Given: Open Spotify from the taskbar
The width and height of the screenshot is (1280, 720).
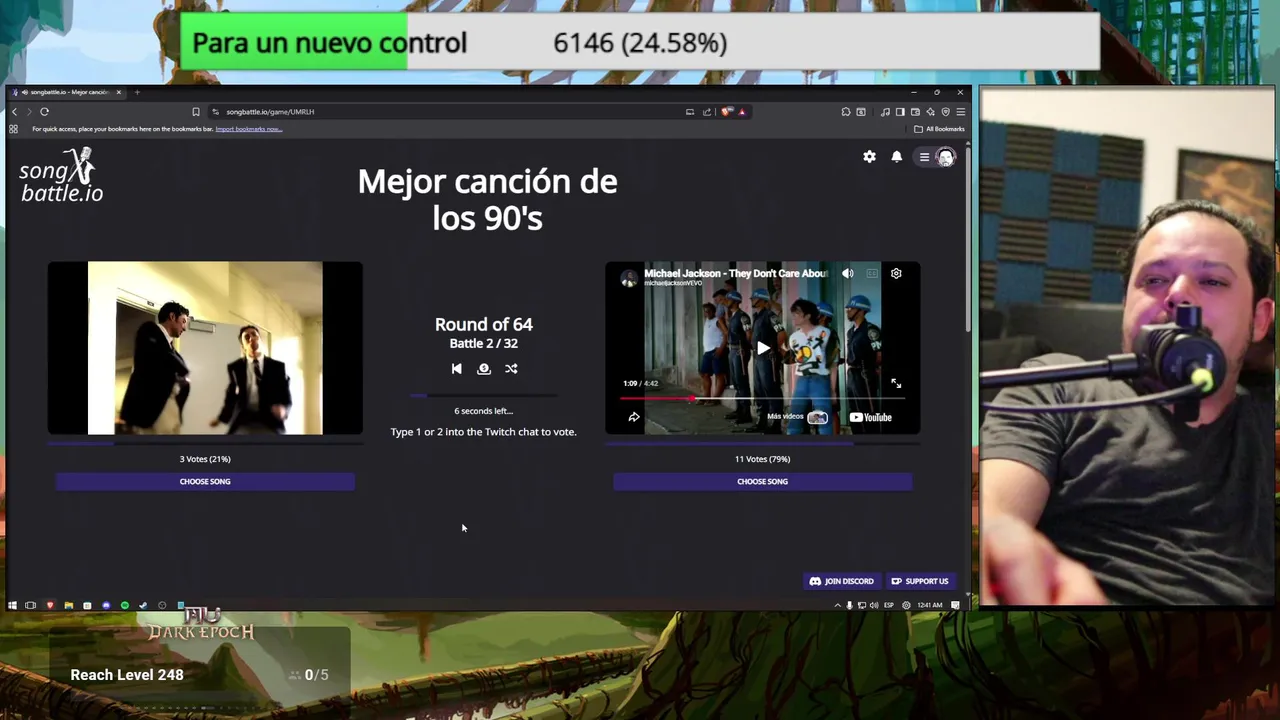Looking at the screenshot, I should (x=125, y=605).
